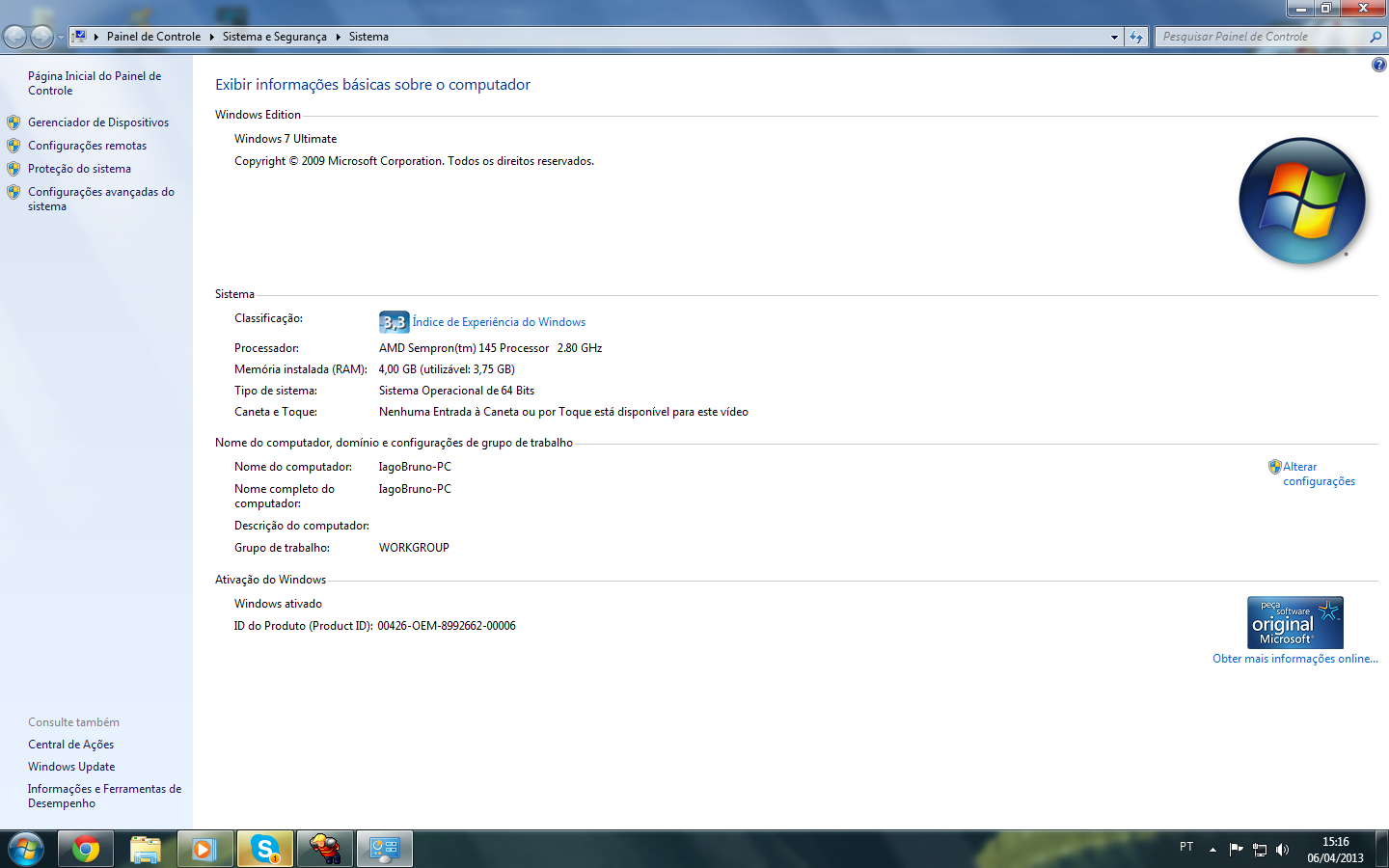Click the Forward arrow navigation button

(41, 37)
